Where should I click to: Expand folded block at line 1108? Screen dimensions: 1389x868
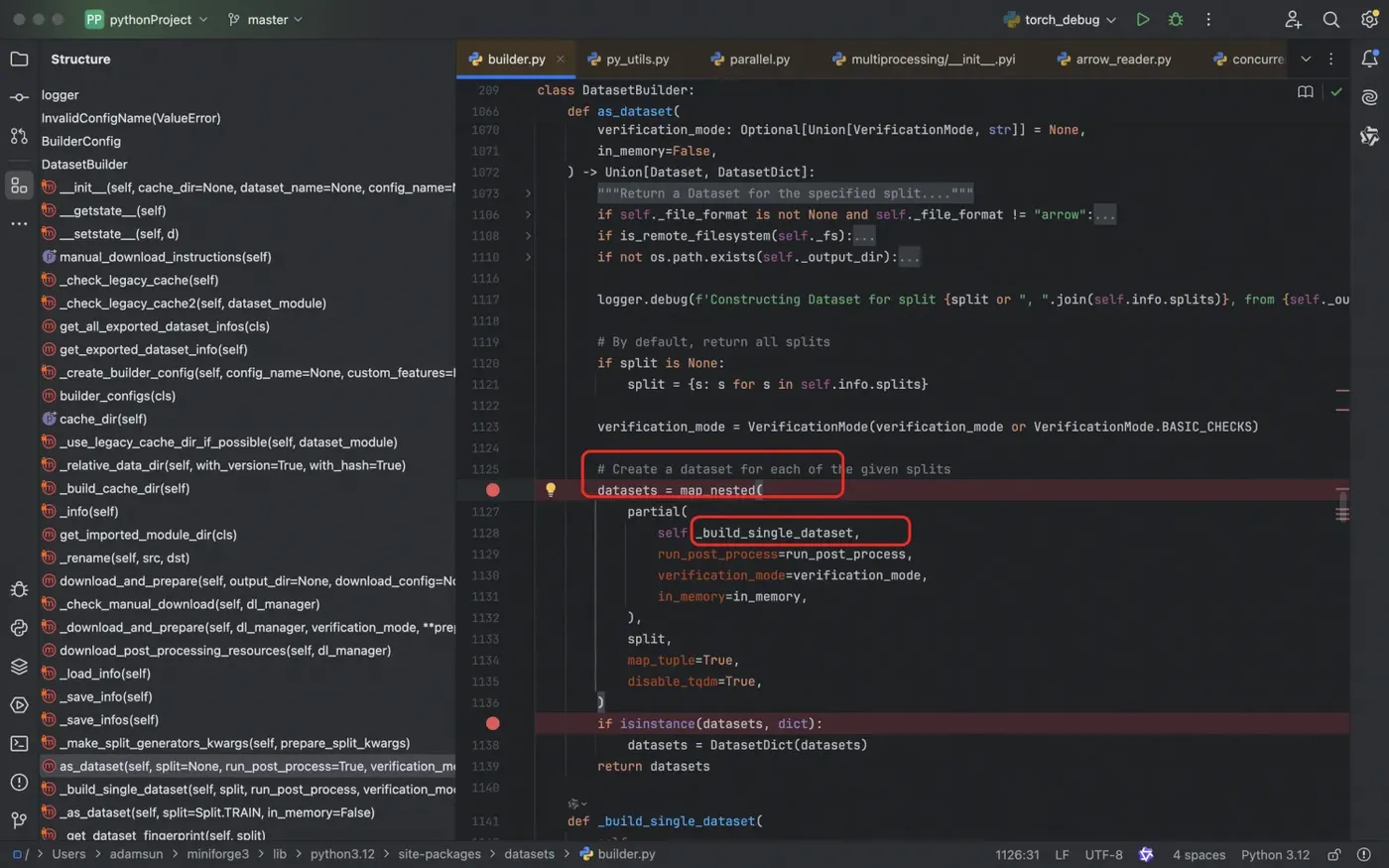[x=528, y=236]
